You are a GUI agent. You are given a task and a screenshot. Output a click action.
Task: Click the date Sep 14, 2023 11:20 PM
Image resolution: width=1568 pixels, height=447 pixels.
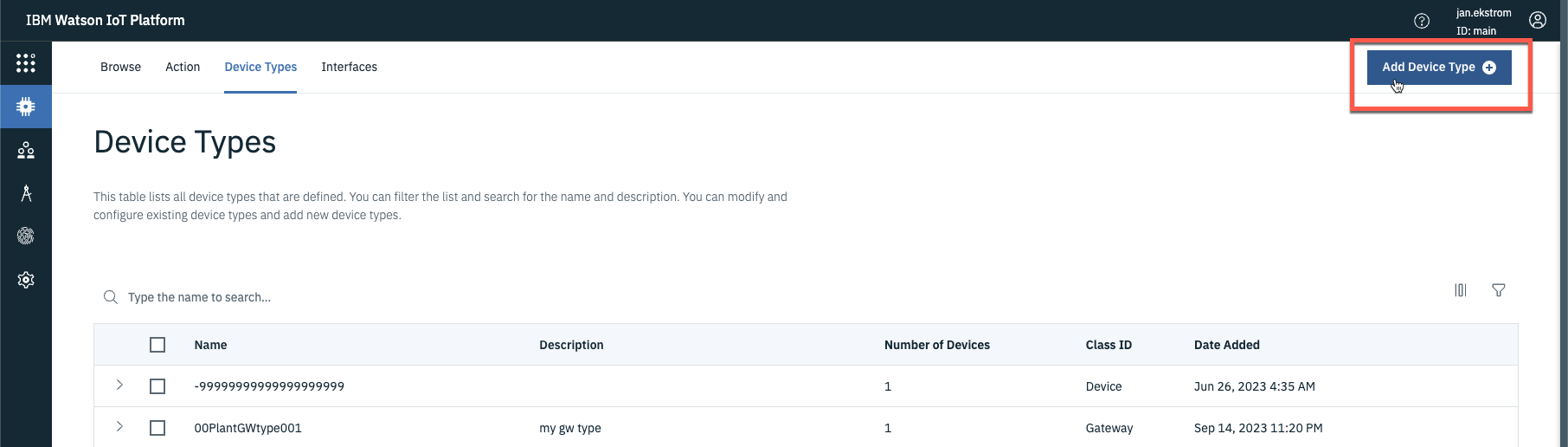1258,428
